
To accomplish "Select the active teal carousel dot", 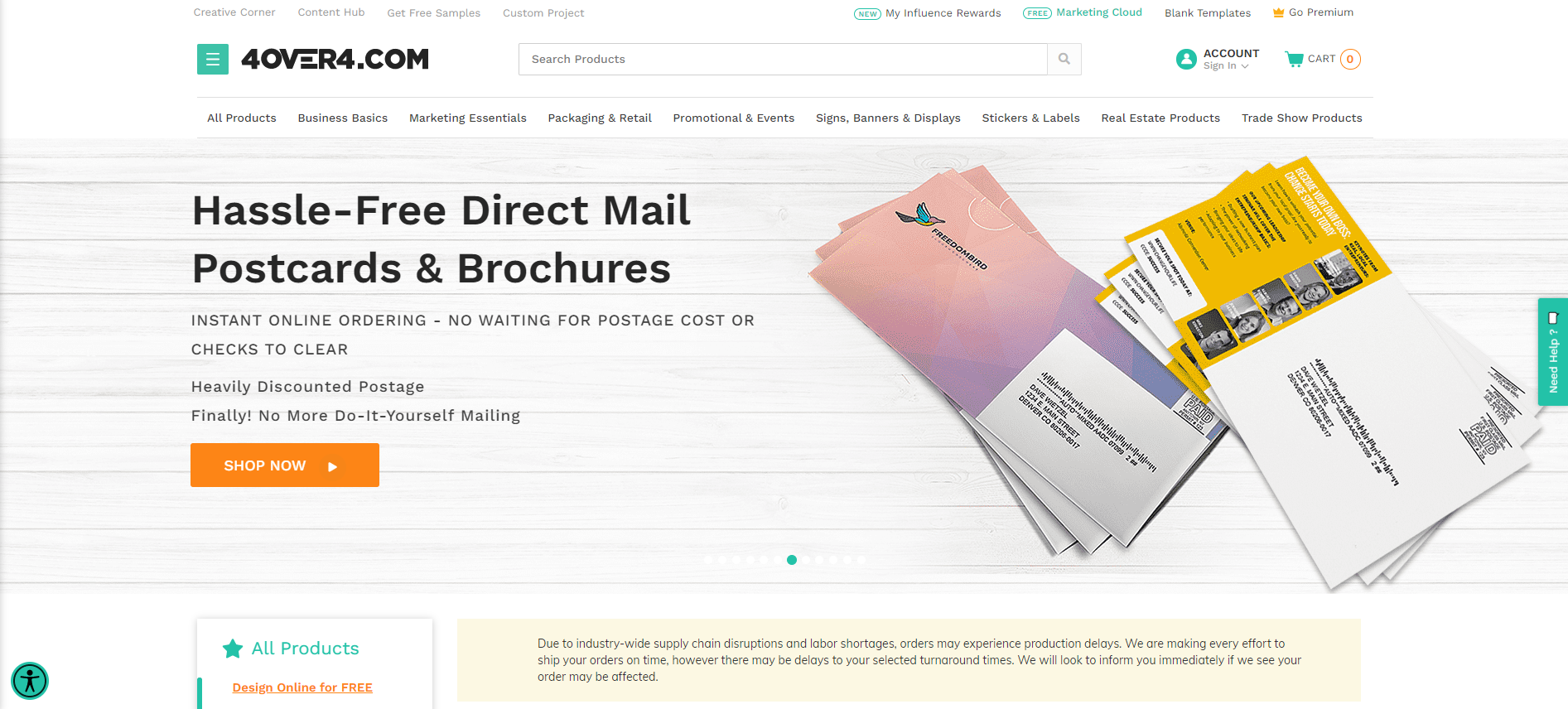I will [x=792, y=560].
